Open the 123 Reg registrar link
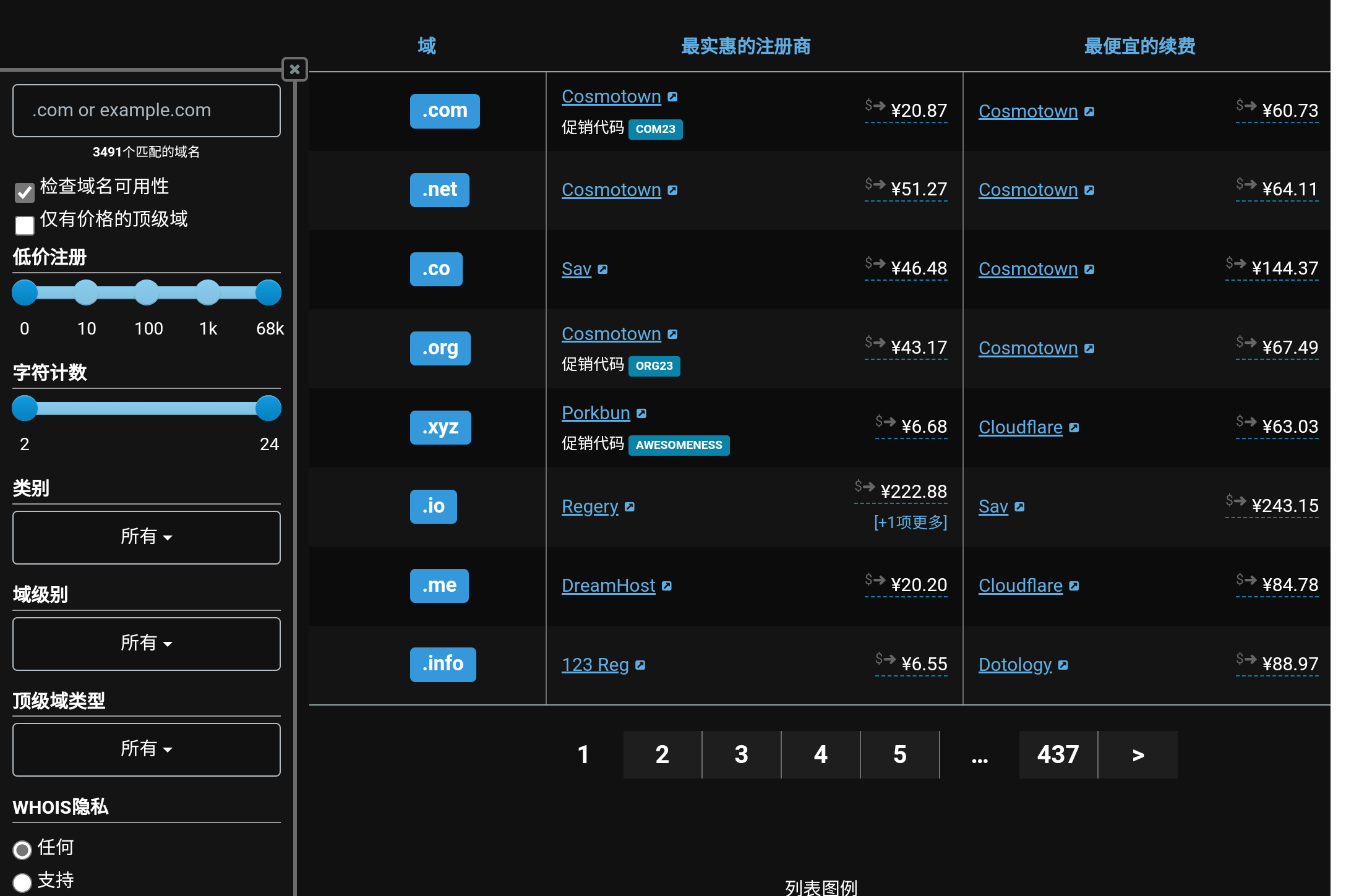Viewport: 1346px width, 896px height. pos(595,665)
